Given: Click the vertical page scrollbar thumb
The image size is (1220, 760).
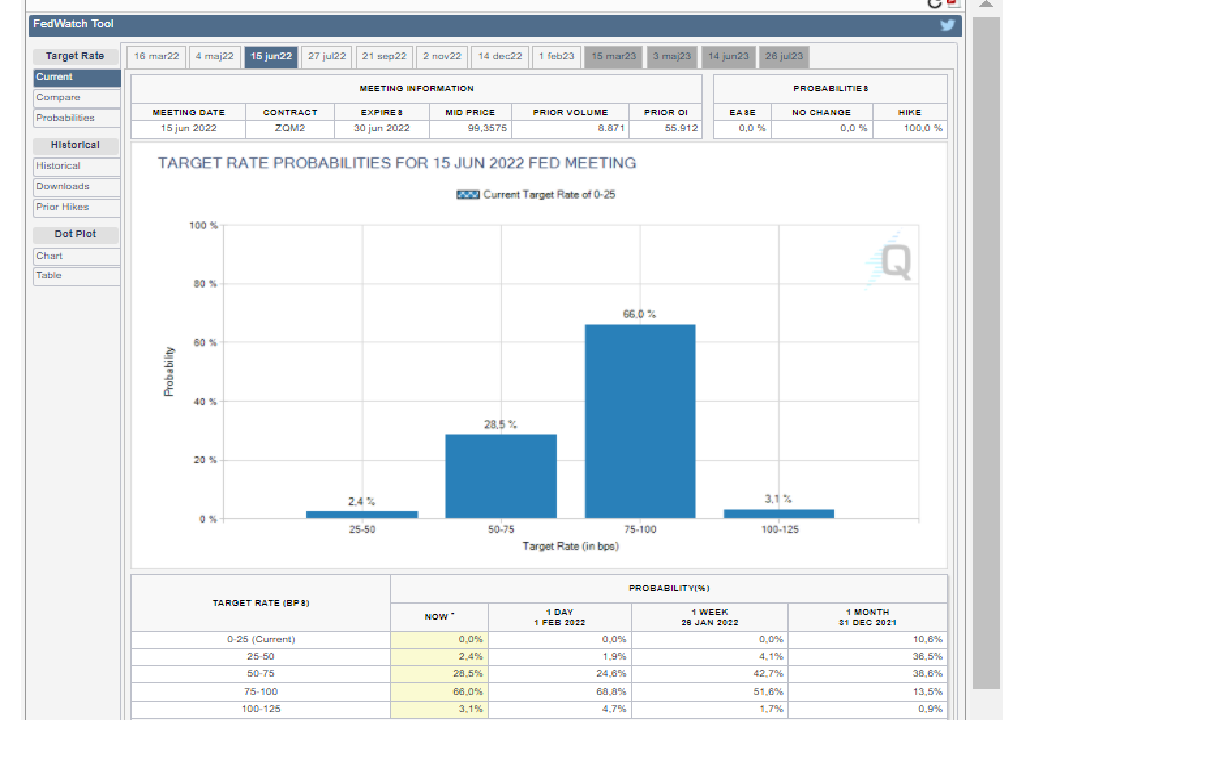Looking at the screenshot, I should [x=986, y=350].
